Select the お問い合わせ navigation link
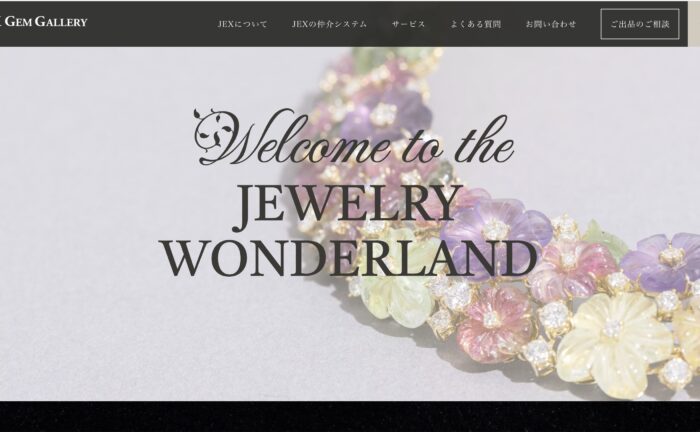Screen dimensions: 700x432 click(551, 24)
